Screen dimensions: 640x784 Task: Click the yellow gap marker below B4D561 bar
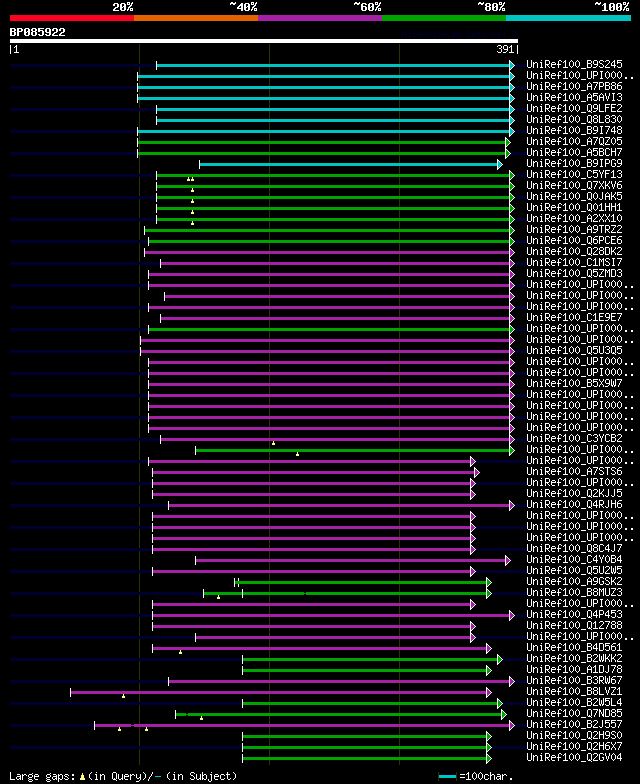pyautogui.click(x=180, y=652)
